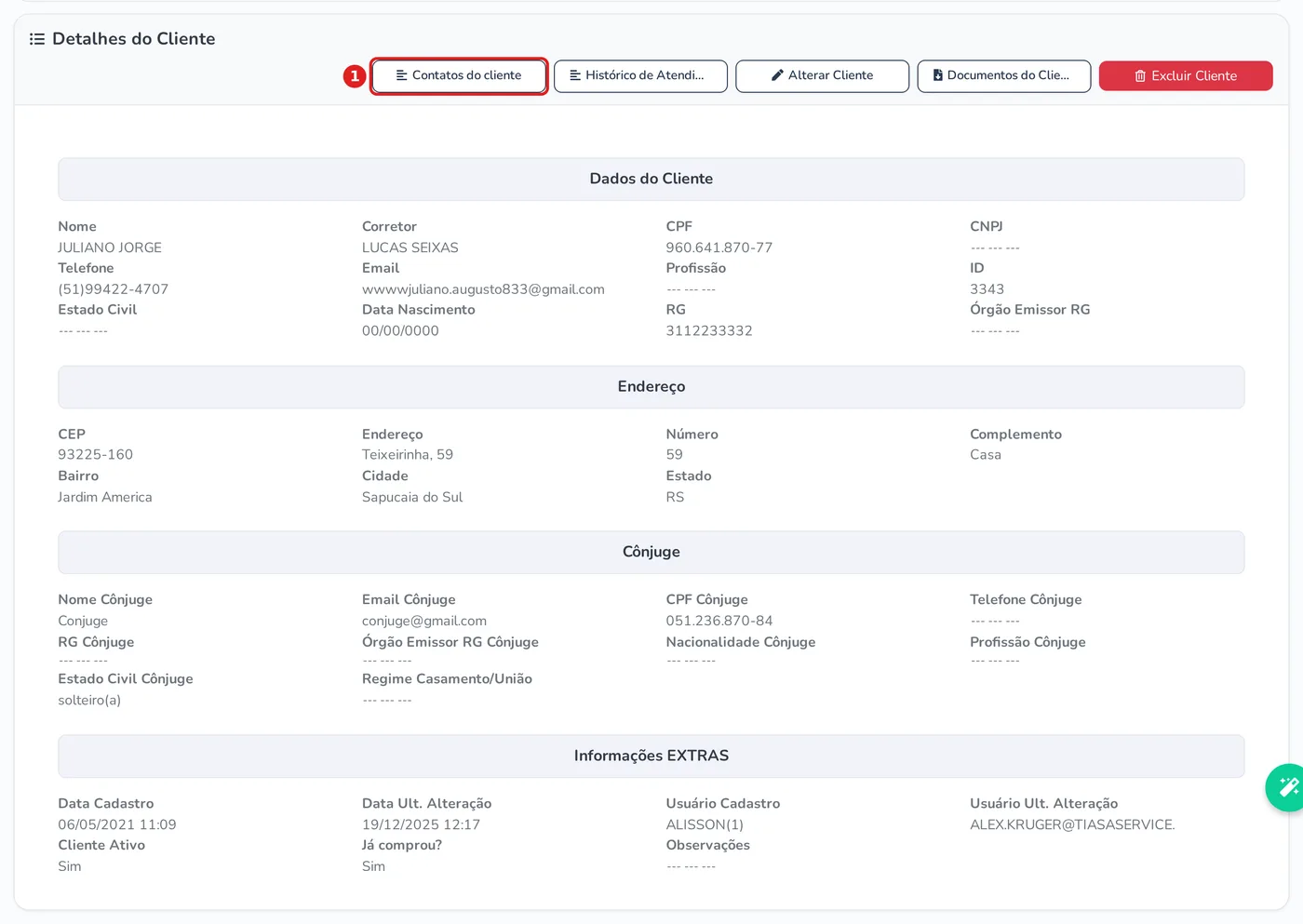Click the Cônjuge section header
Viewport: 1303px width, 924px height.
(x=651, y=552)
